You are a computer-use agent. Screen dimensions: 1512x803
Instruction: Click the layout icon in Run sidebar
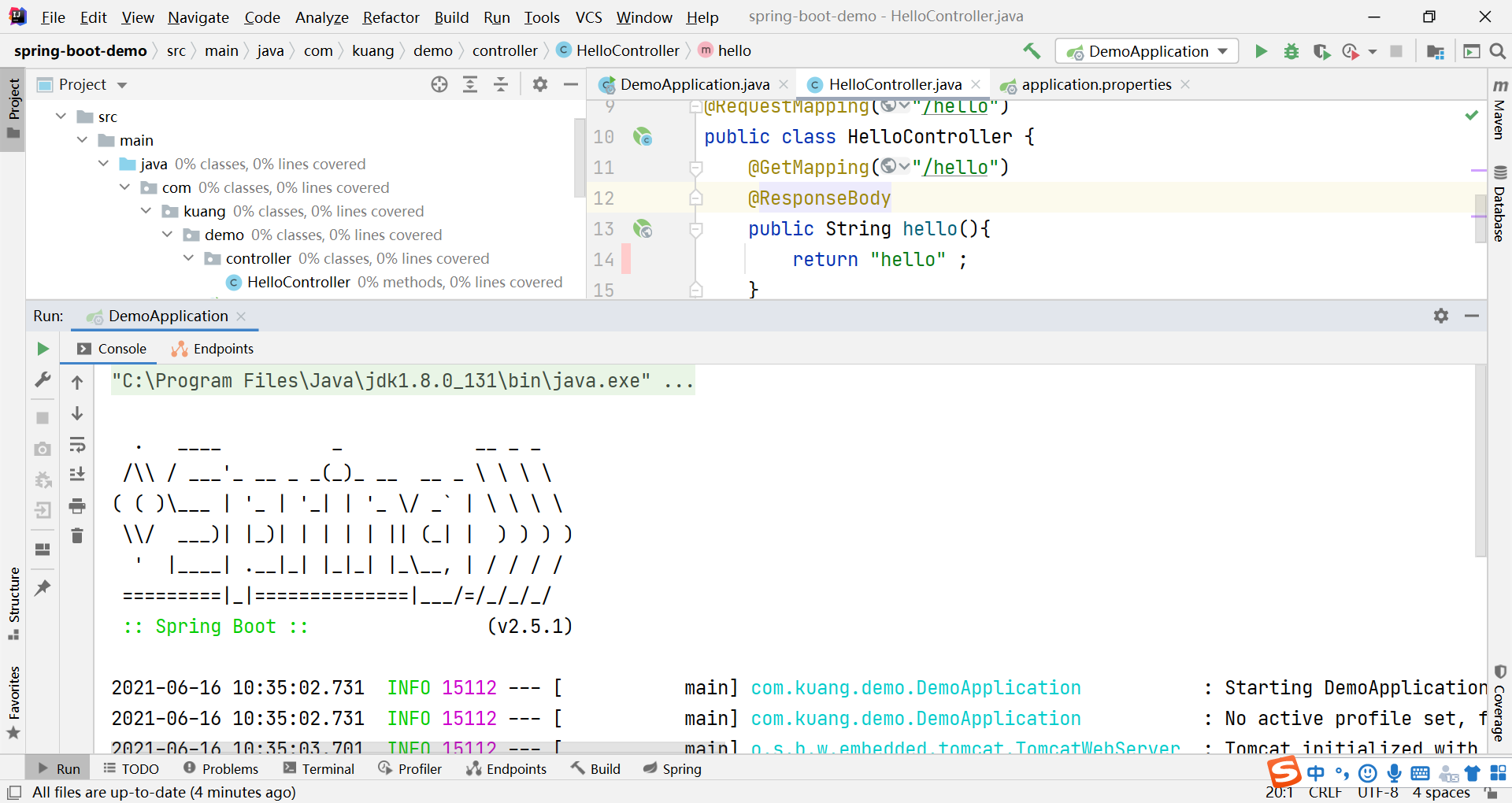pyautogui.click(x=43, y=549)
